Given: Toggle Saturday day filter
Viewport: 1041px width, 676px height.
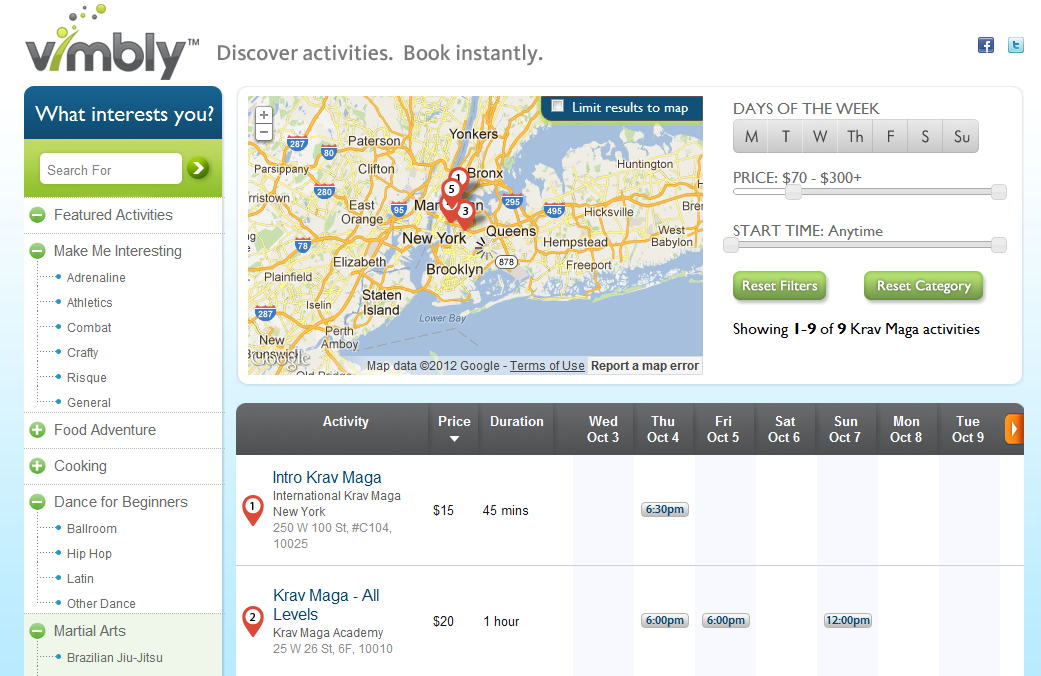Looking at the screenshot, I should [925, 136].
